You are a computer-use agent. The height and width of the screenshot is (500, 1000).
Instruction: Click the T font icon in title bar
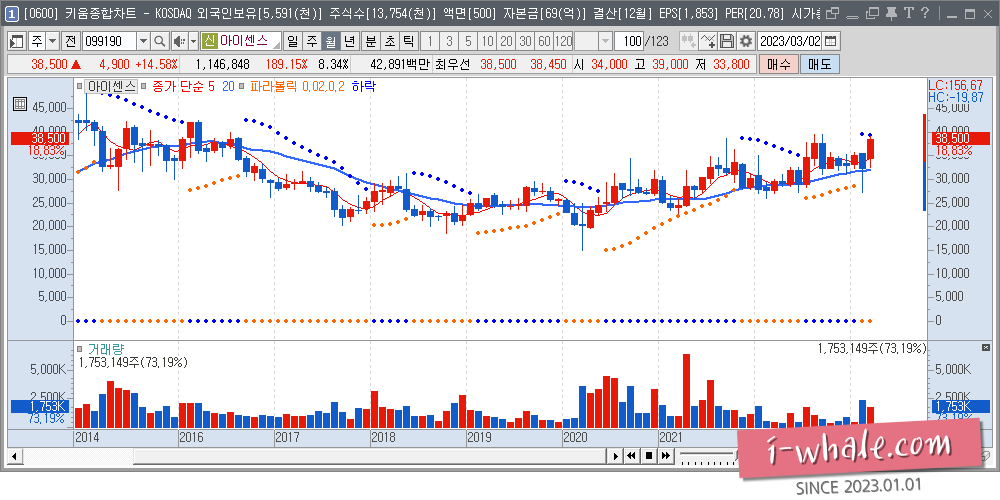point(908,13)
